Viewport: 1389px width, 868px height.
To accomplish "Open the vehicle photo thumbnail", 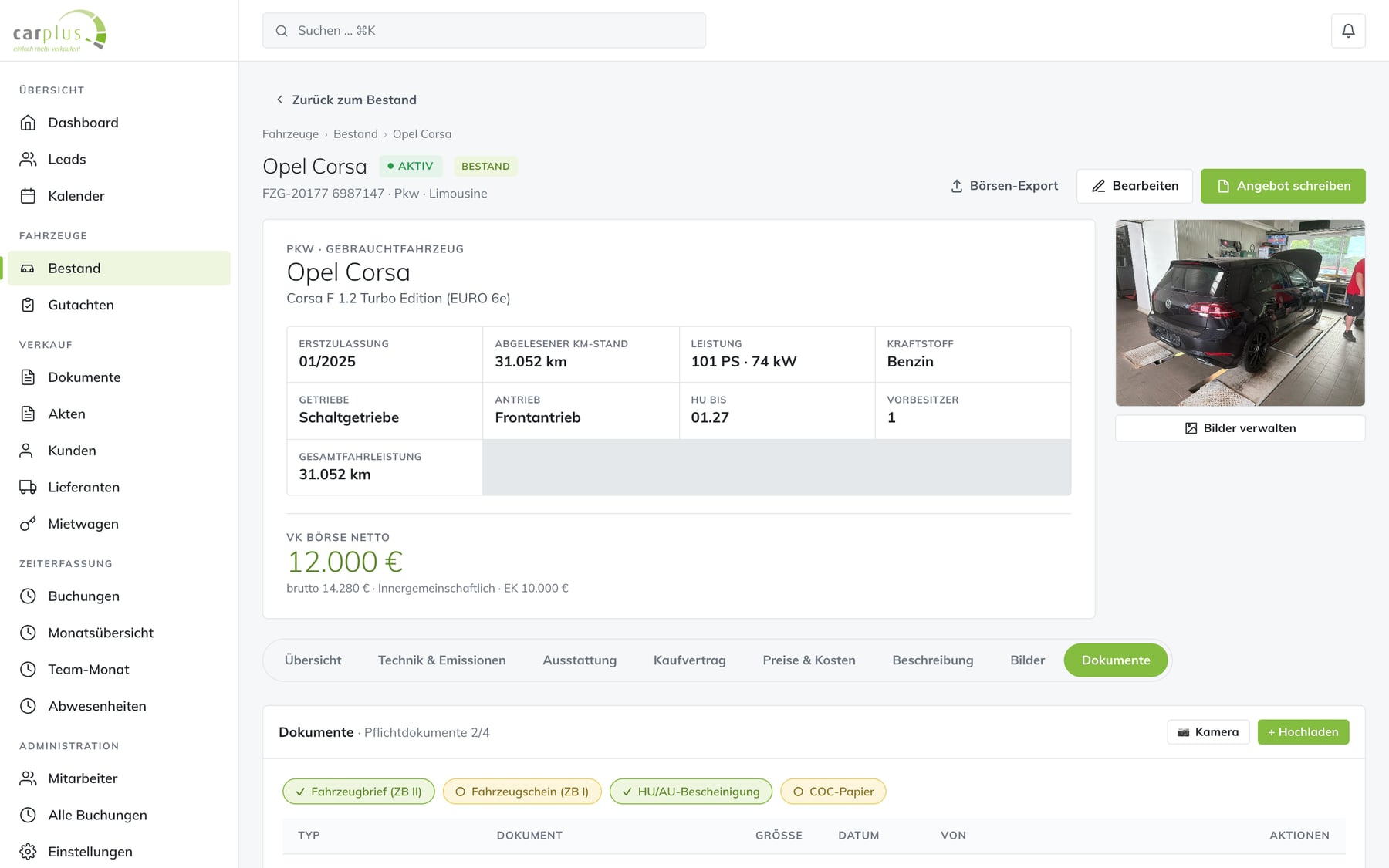I will click(1240, 313).
